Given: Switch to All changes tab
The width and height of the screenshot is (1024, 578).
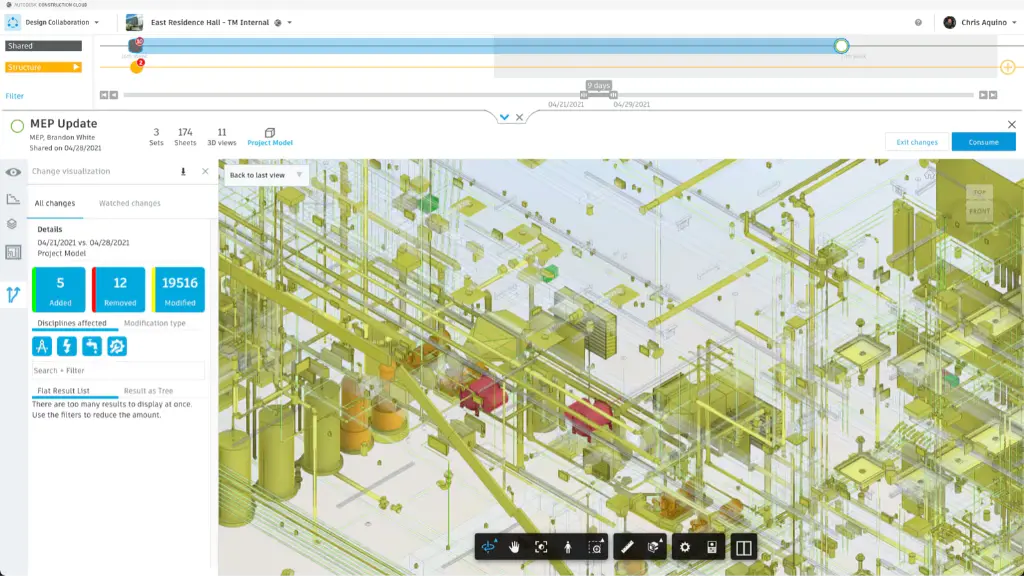Looking at the screenshot, I should pyautogui.click(x=55, y=203).
